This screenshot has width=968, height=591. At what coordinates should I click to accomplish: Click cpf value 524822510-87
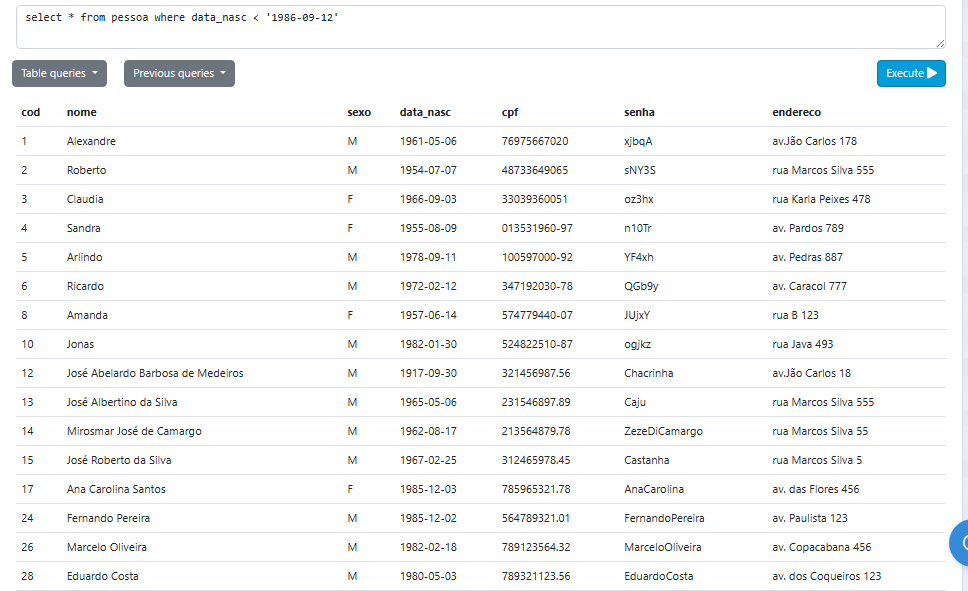(537, 345)
